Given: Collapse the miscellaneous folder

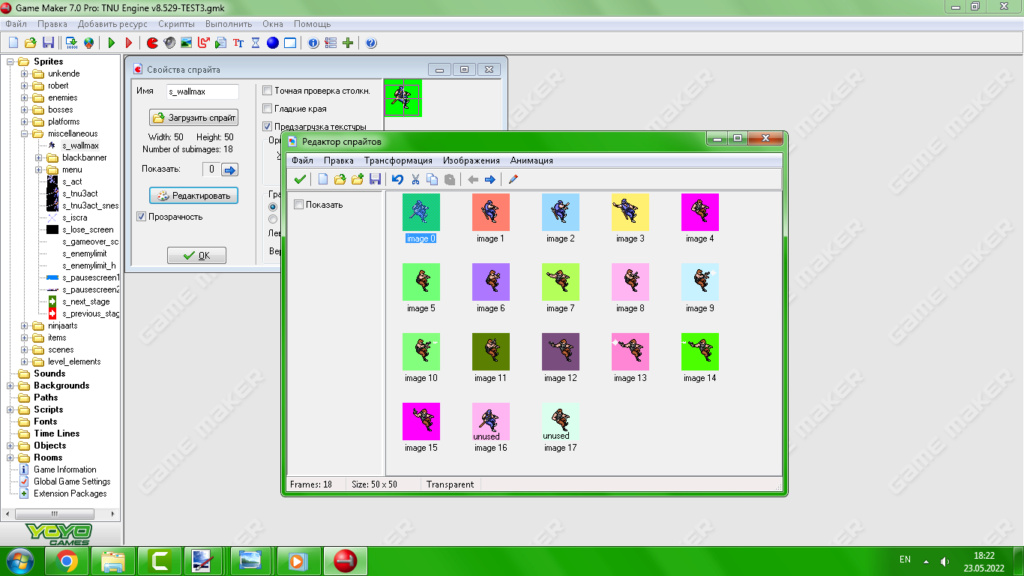Looking at the screenshot, I should click(x=25, y=133).
